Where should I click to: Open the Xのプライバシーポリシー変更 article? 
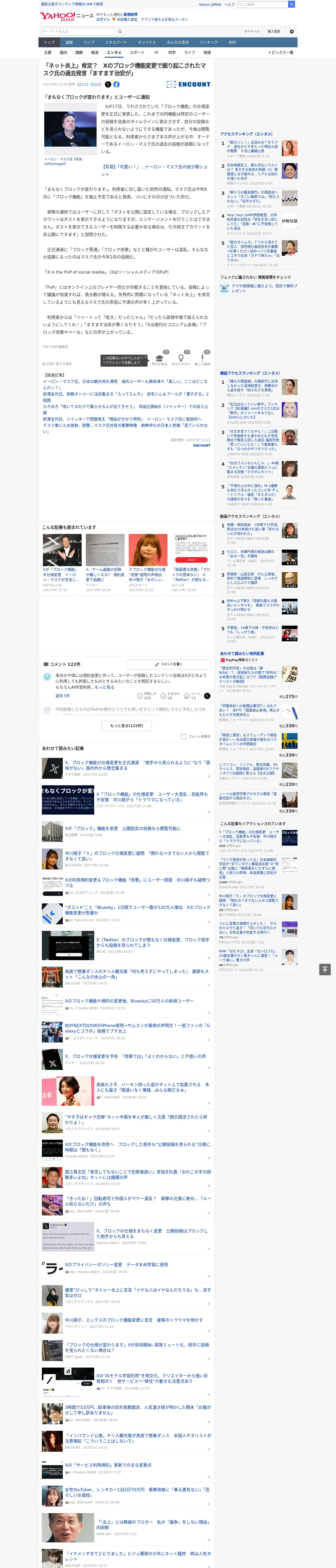click(x=116, y=1264)
